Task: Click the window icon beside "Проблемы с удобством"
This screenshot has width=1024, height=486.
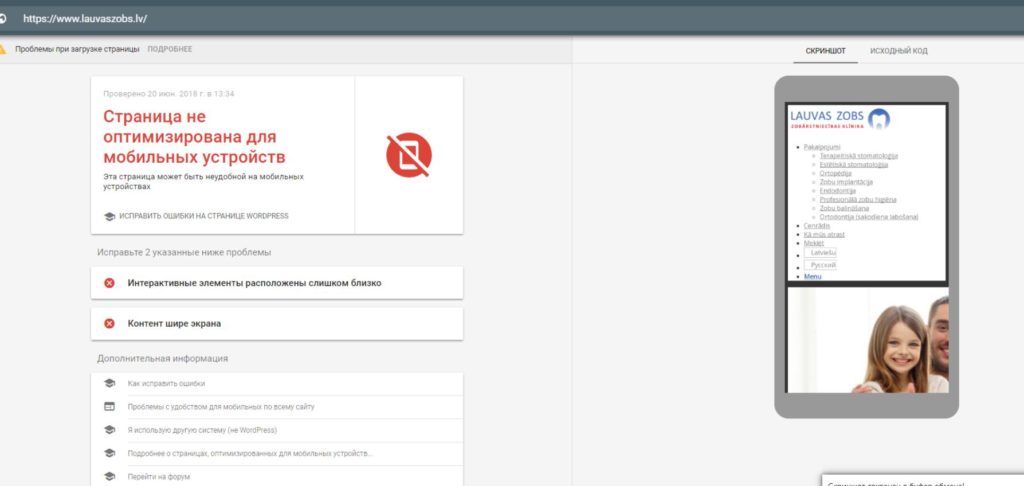Action: tap(110, 407)
